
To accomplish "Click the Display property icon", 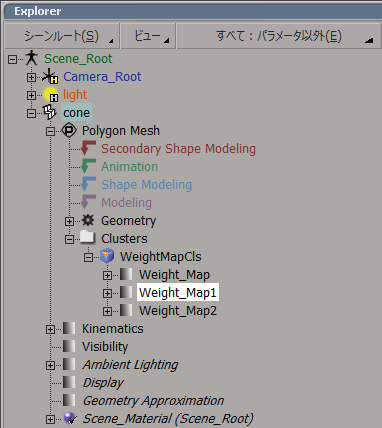I will click(x=69, y=382).
